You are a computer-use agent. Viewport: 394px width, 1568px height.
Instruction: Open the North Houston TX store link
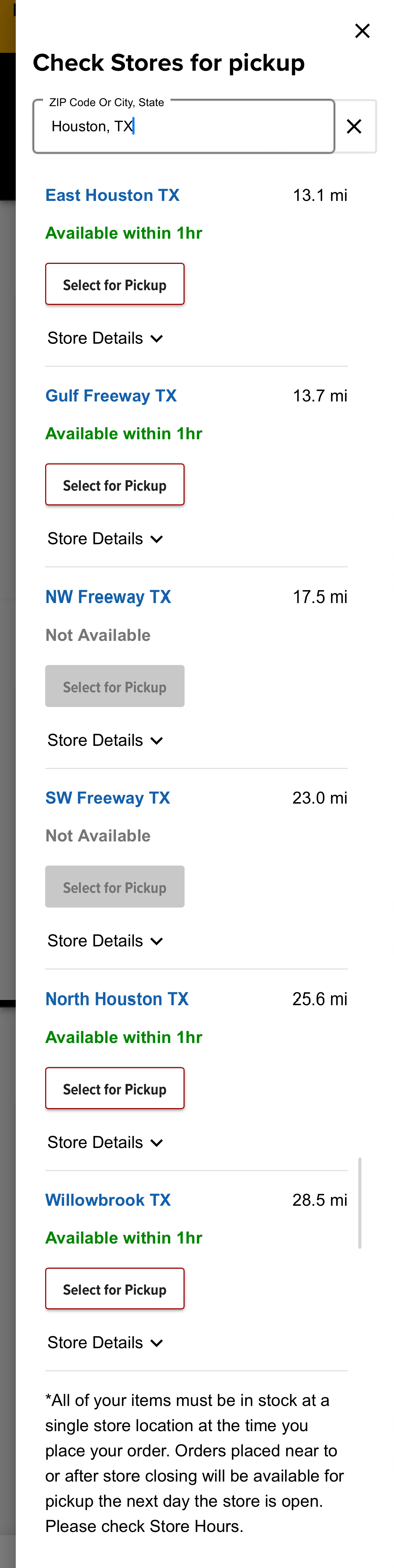(x=116, y=998)
